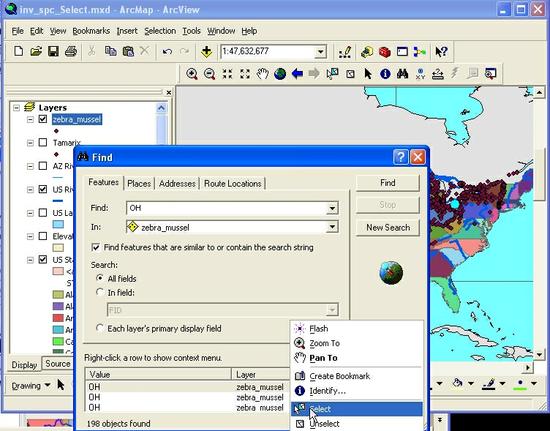Switch to the Places tab
Screen dimensions: 550x431
coord(139,183)
